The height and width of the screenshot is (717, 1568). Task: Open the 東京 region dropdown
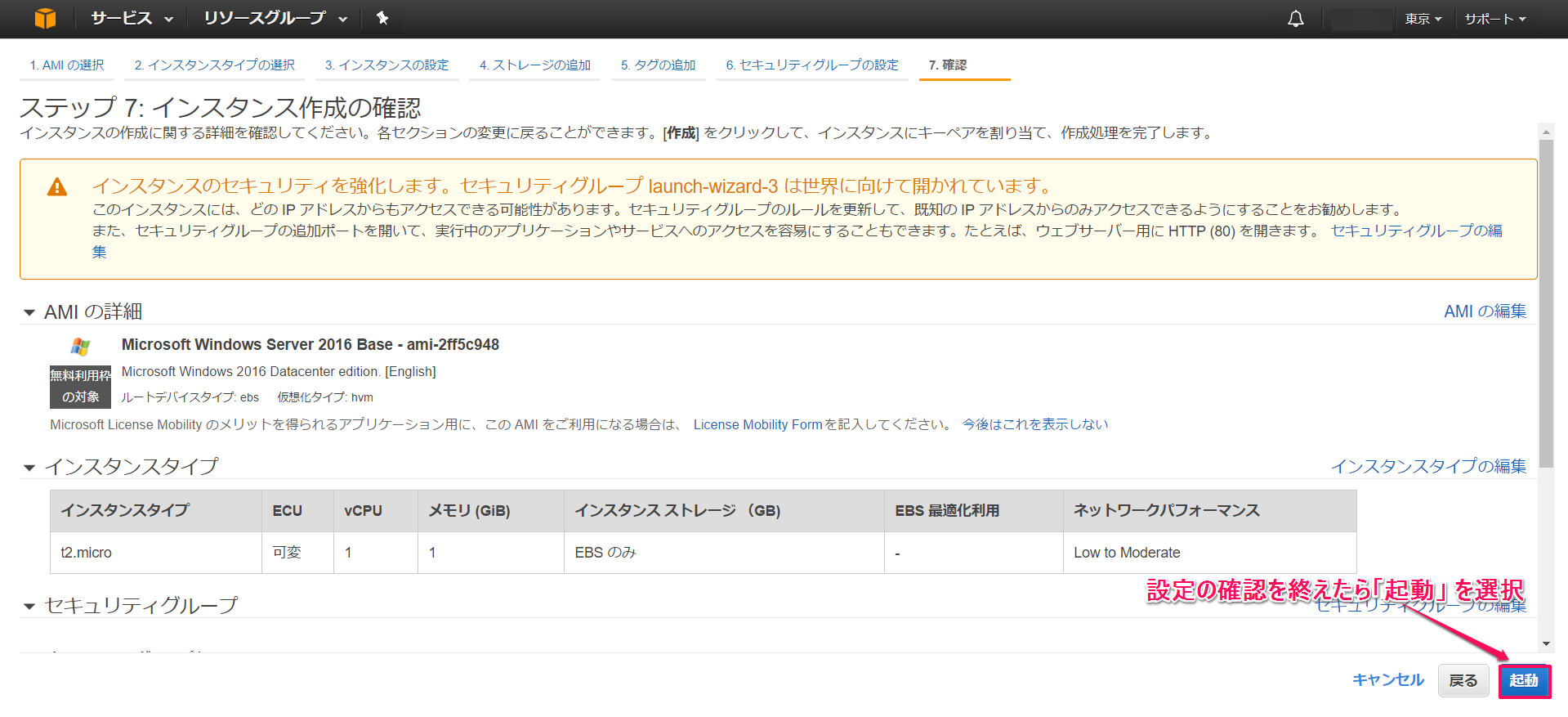pyautogui.click(x=1423, y=19)
